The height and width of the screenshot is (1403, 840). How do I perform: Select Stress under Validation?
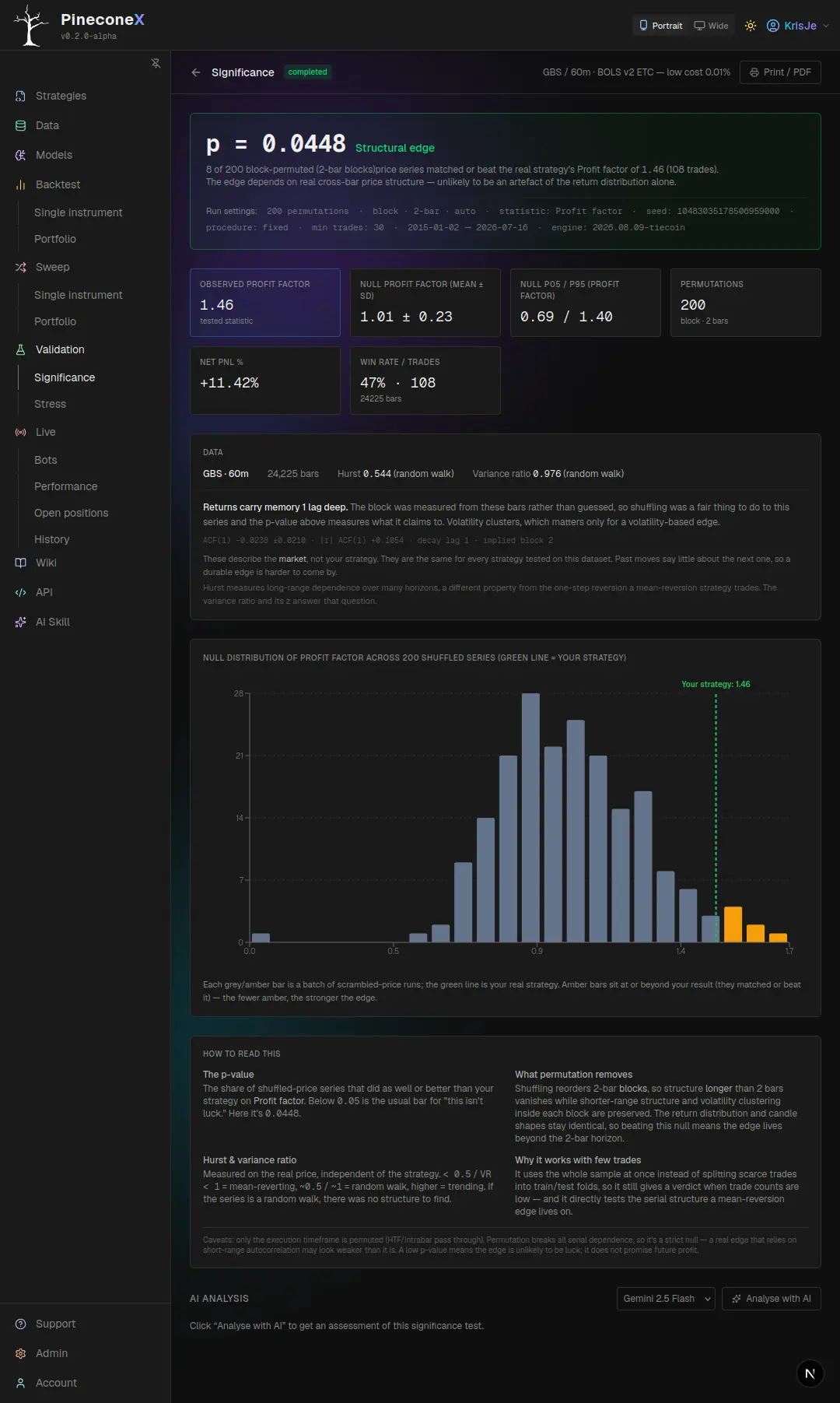51,404
